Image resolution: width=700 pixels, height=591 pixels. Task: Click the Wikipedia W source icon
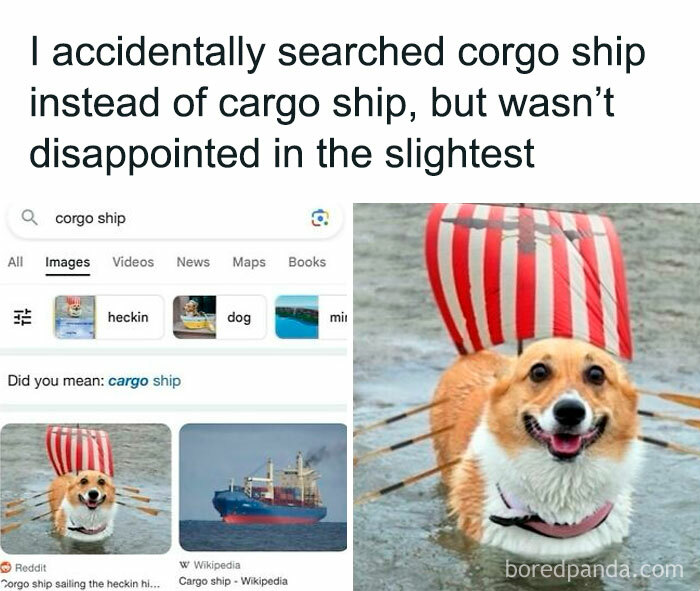click(184, 565)
